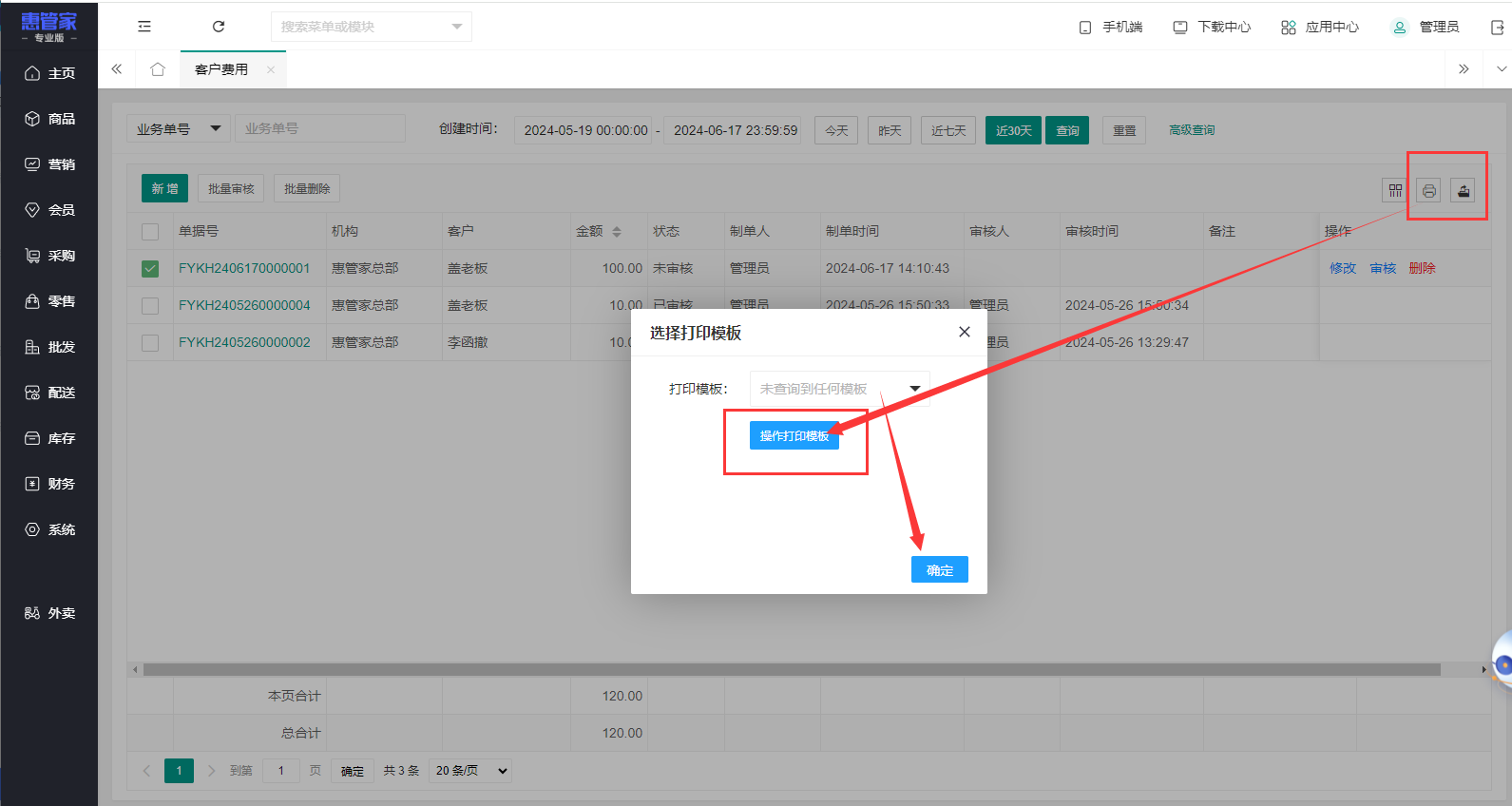Open the 营销 marketing sidebar item

pos(49,164)
